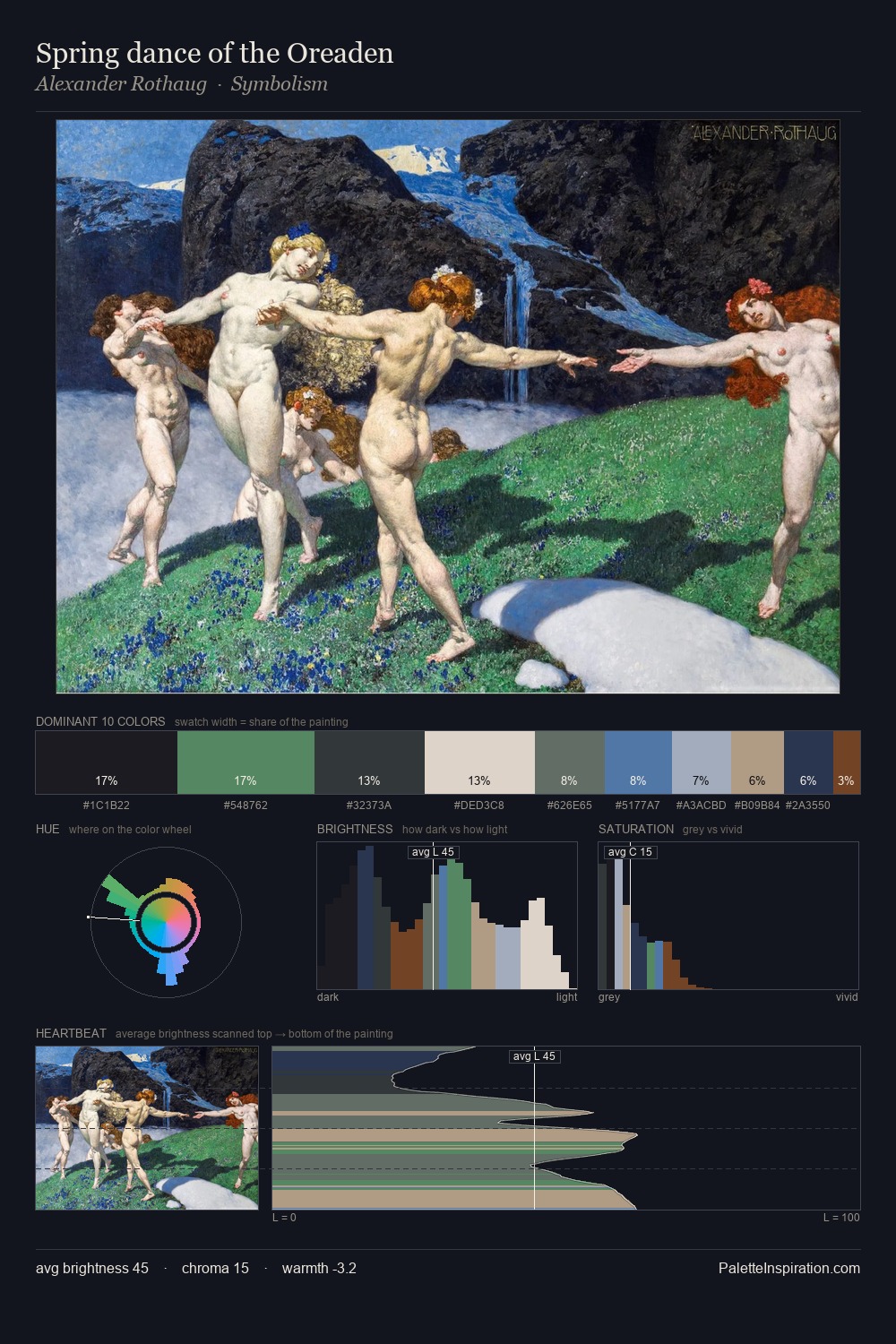Click the swatch width subtitle text
Image resolution: width=896 pixels, height=1344 pixels.
click(x=262, y=722)
